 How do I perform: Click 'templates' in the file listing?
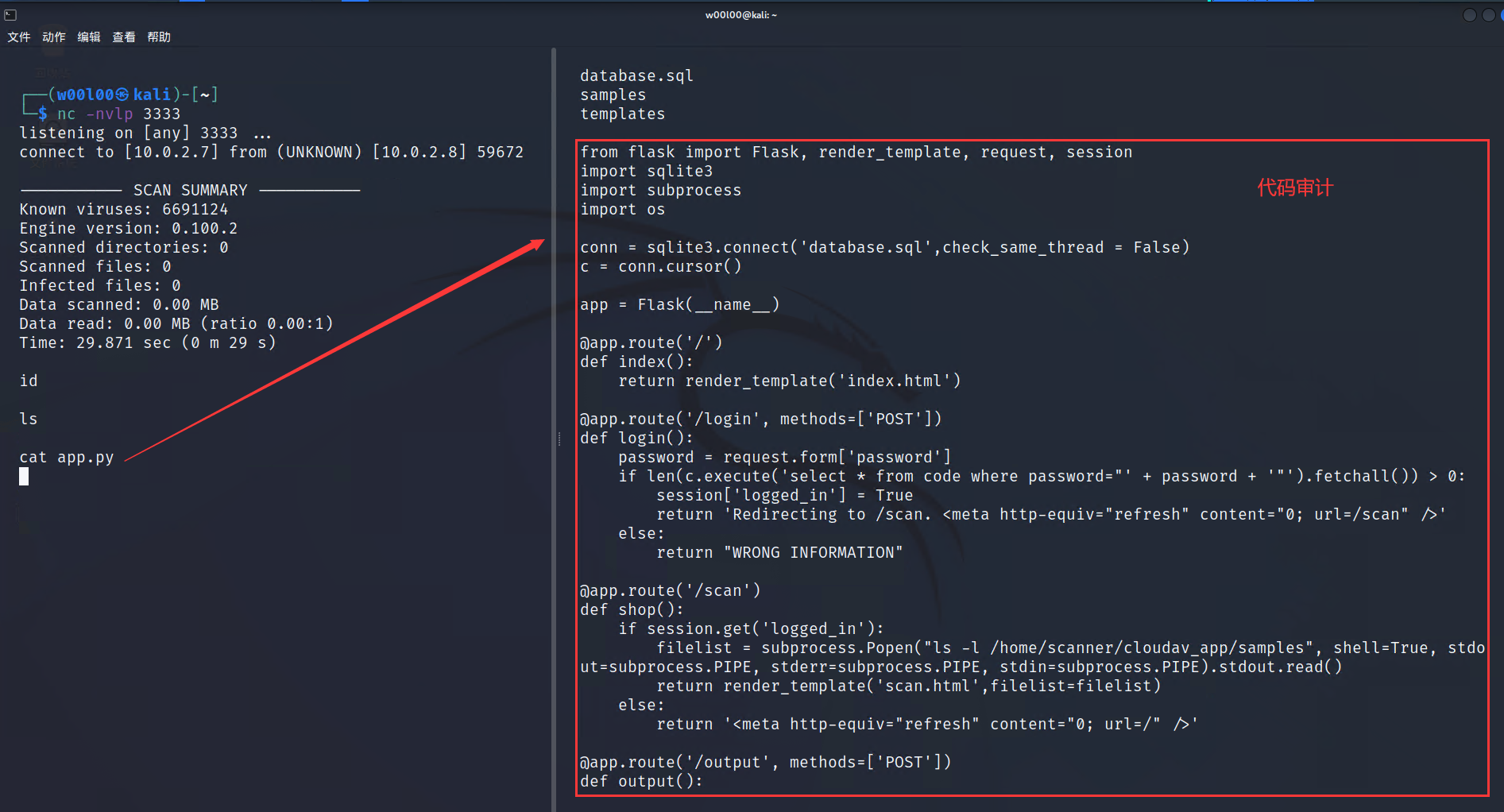tap(622, 114)
